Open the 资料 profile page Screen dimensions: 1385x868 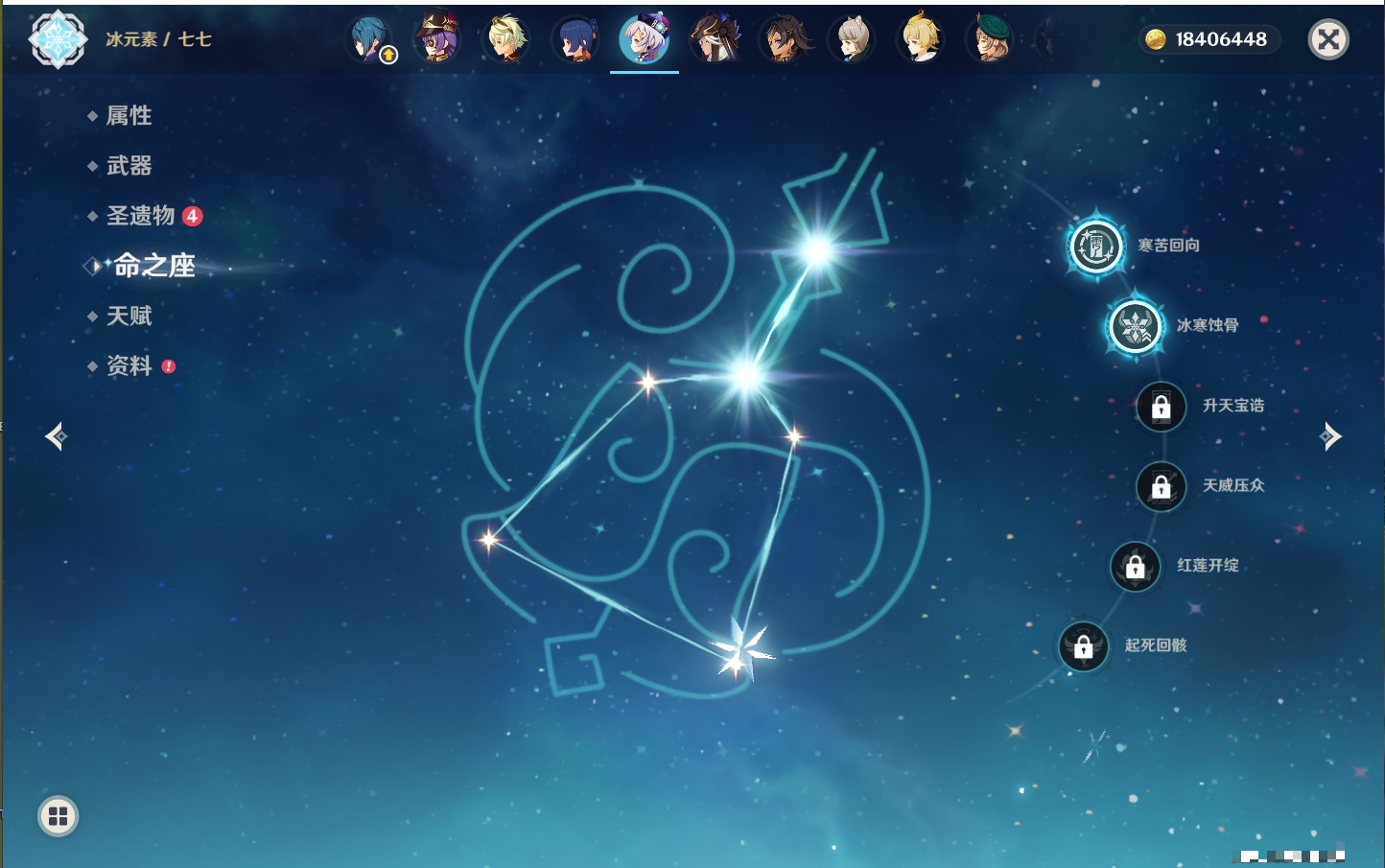click(x=129, y=365)
